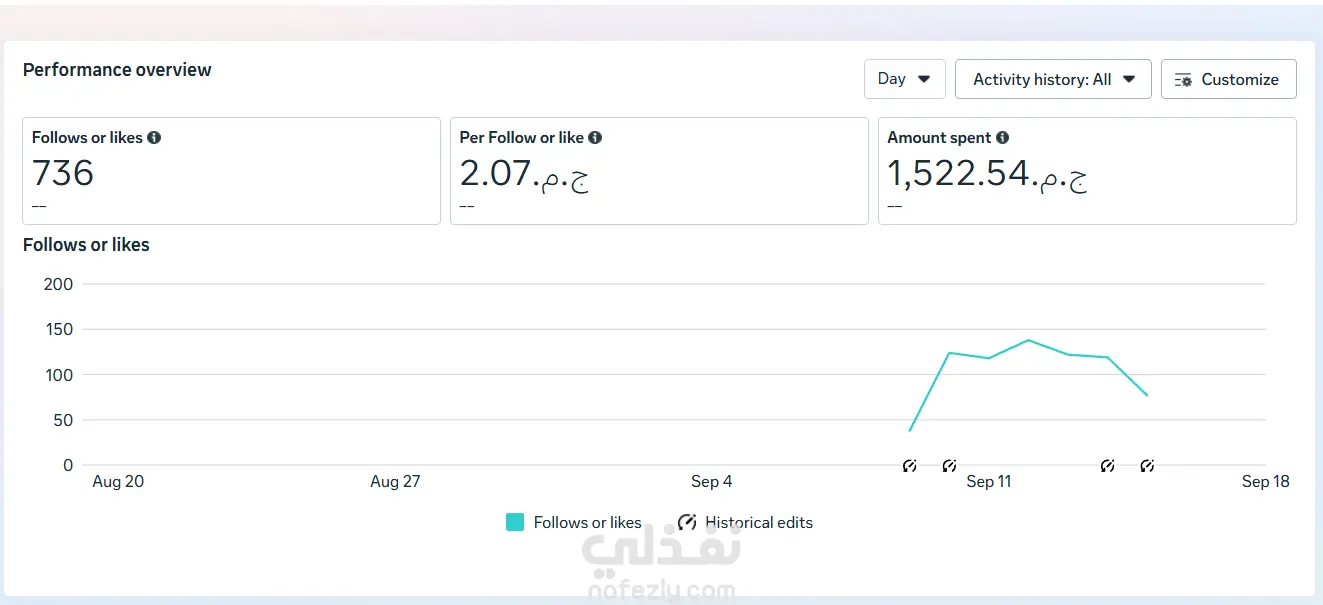This screenshot has width=1323, height=605.
Task: Toggle the Follows or likes legend label
Action: click(587, 522)
